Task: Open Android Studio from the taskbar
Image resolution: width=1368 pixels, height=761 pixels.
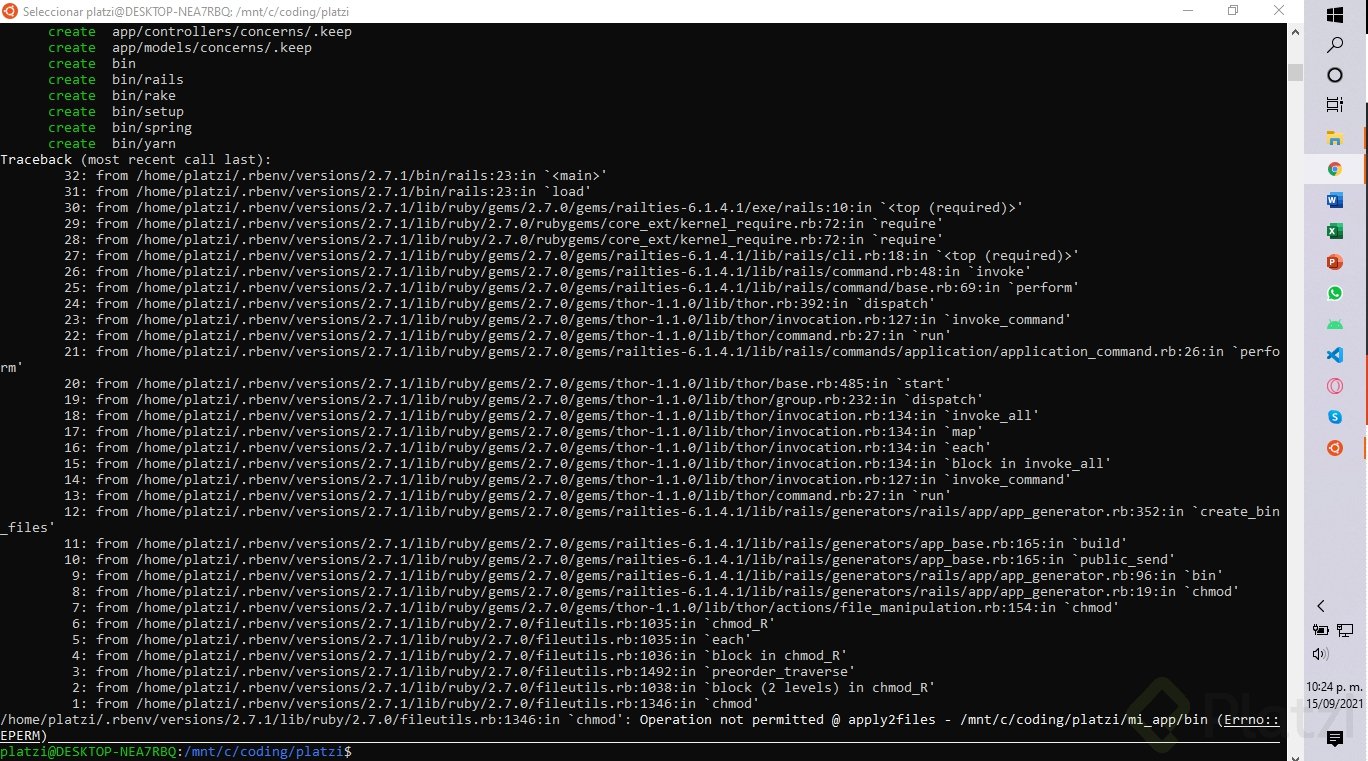Action: point(1334,324)
